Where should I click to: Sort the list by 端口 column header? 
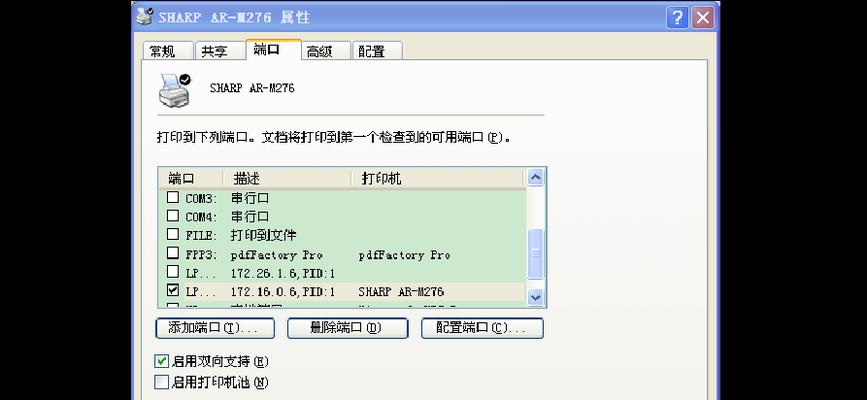(190, 179)
